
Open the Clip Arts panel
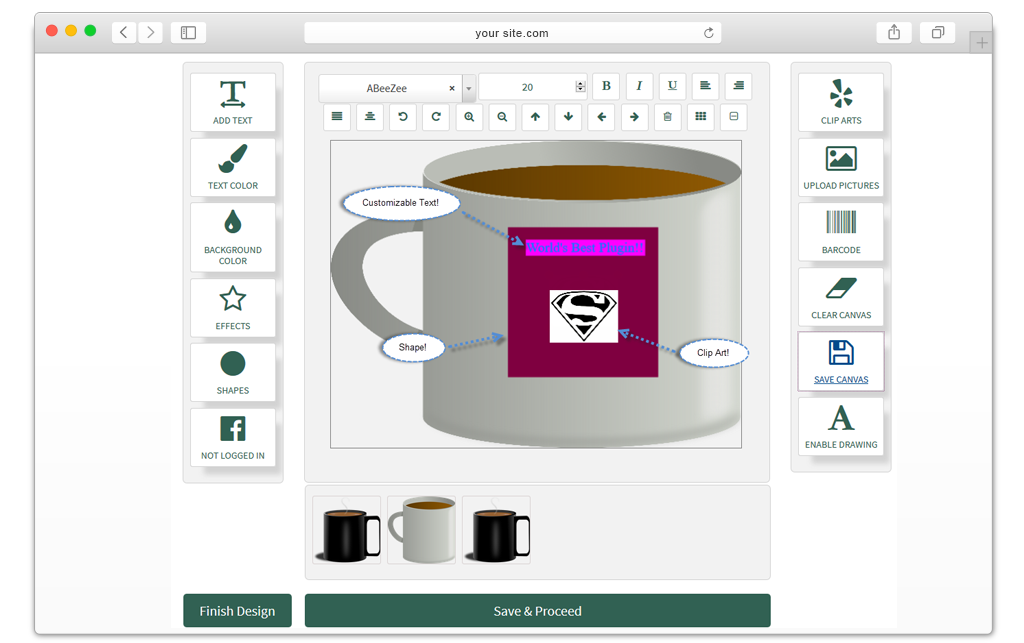pos(840,102)
